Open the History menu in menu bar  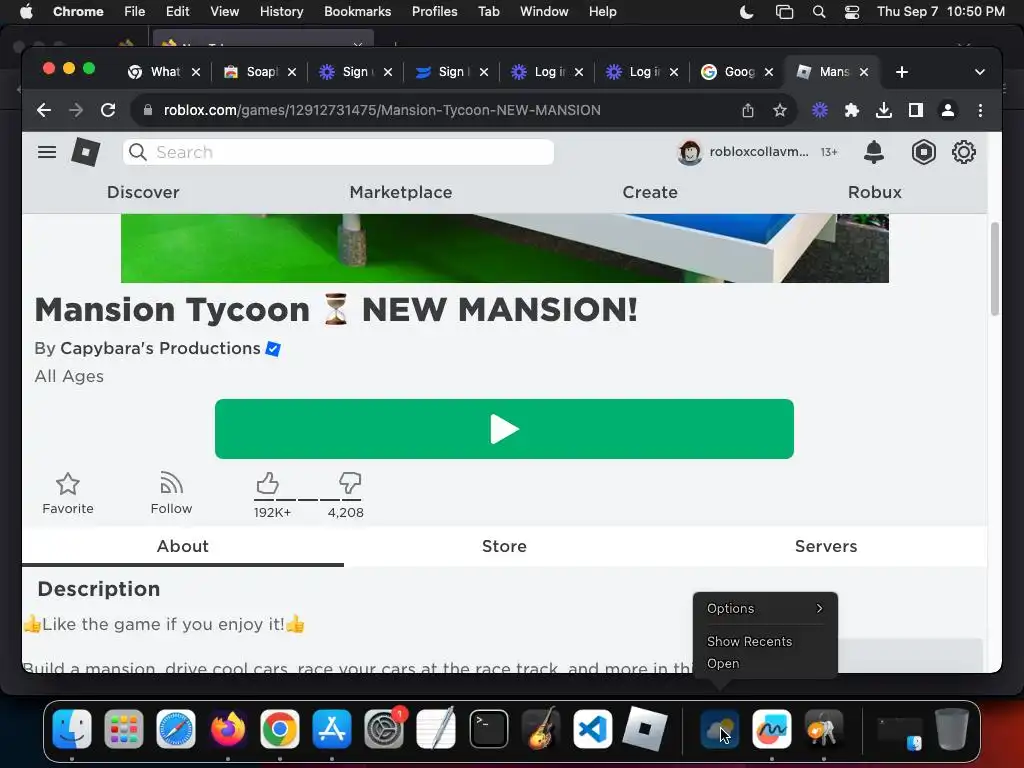[281, 12]
